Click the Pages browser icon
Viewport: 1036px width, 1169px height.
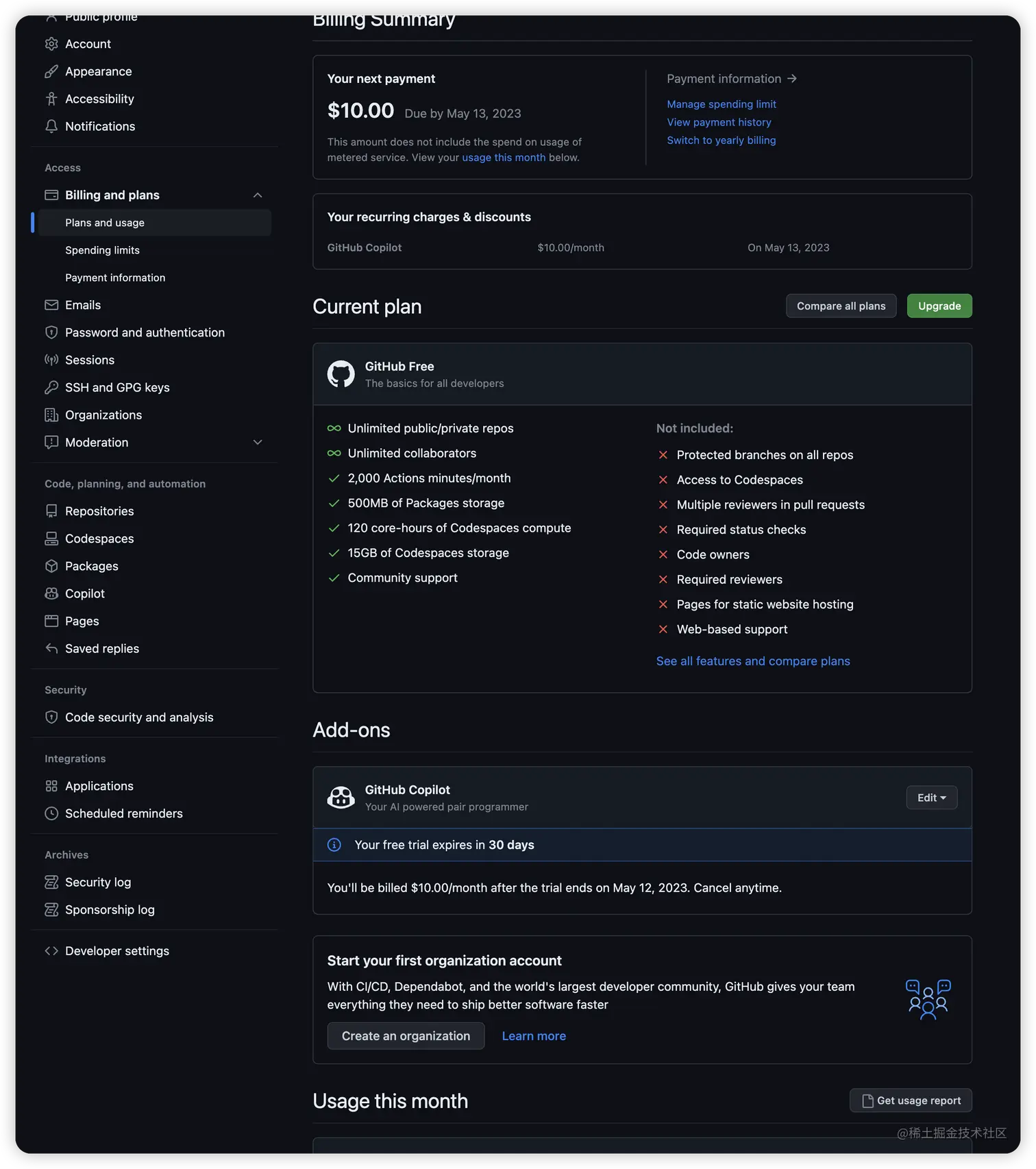(51, 621)
